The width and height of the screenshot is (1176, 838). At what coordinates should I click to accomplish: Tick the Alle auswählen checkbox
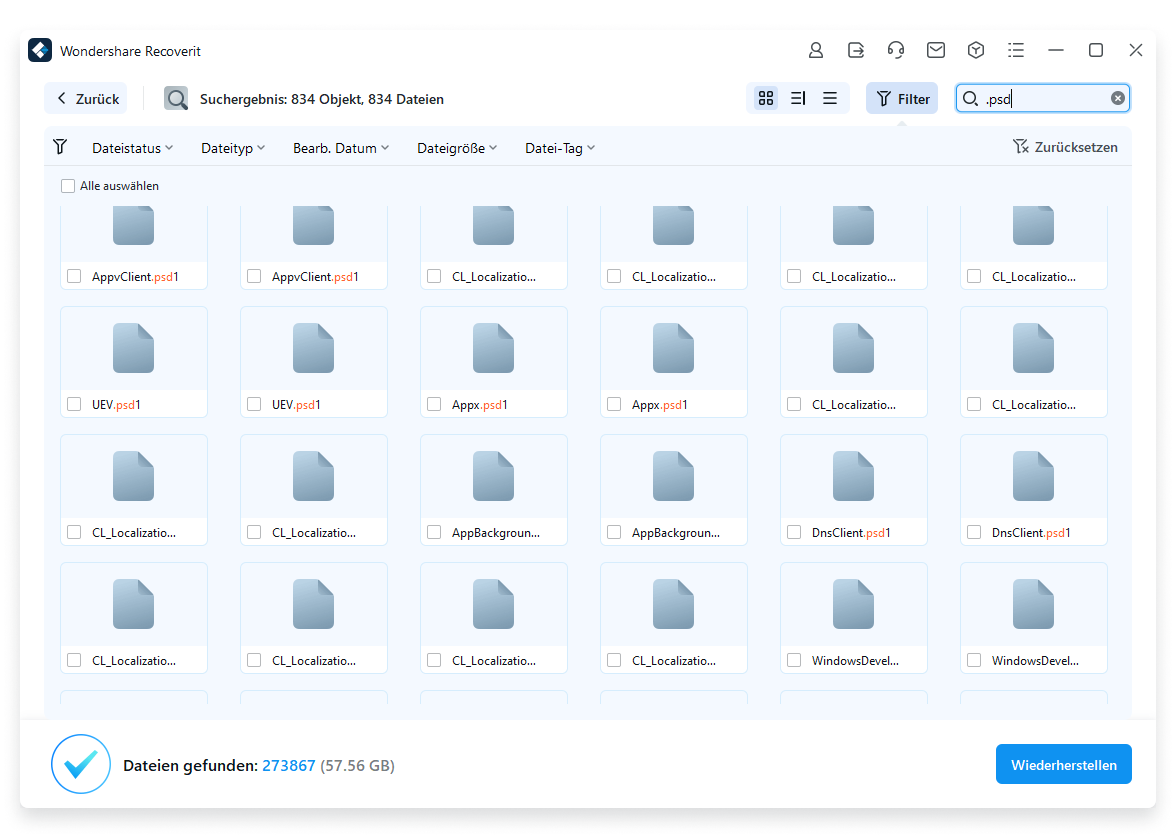68,186
